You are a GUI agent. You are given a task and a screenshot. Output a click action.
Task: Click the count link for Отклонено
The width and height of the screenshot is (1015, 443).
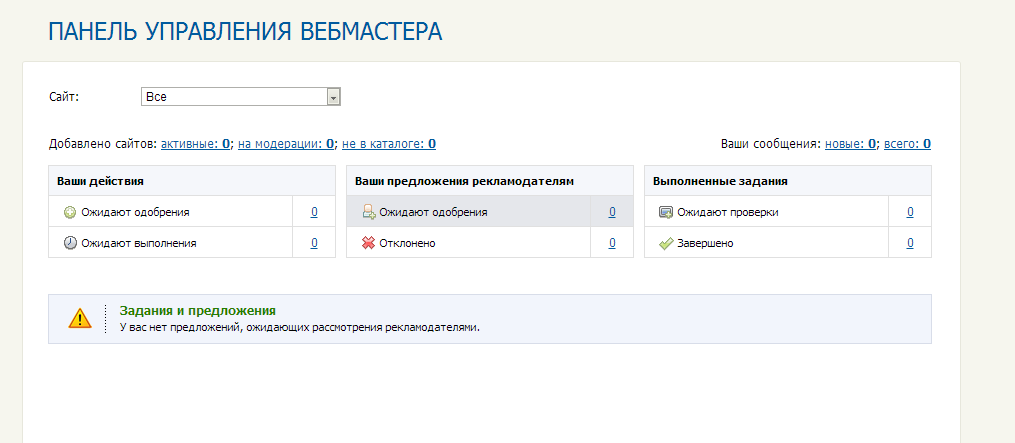coord(612,244)
